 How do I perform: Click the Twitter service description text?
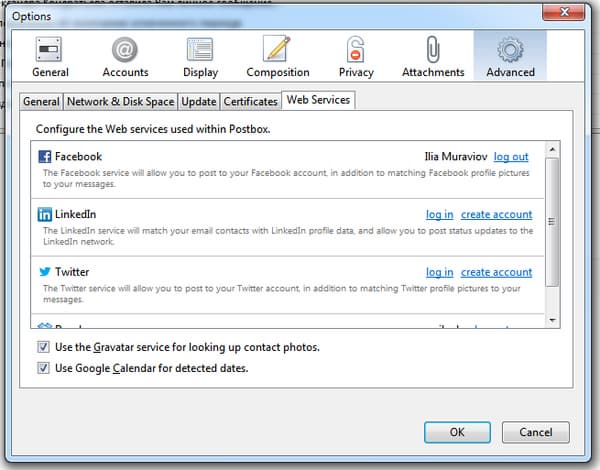281,294
